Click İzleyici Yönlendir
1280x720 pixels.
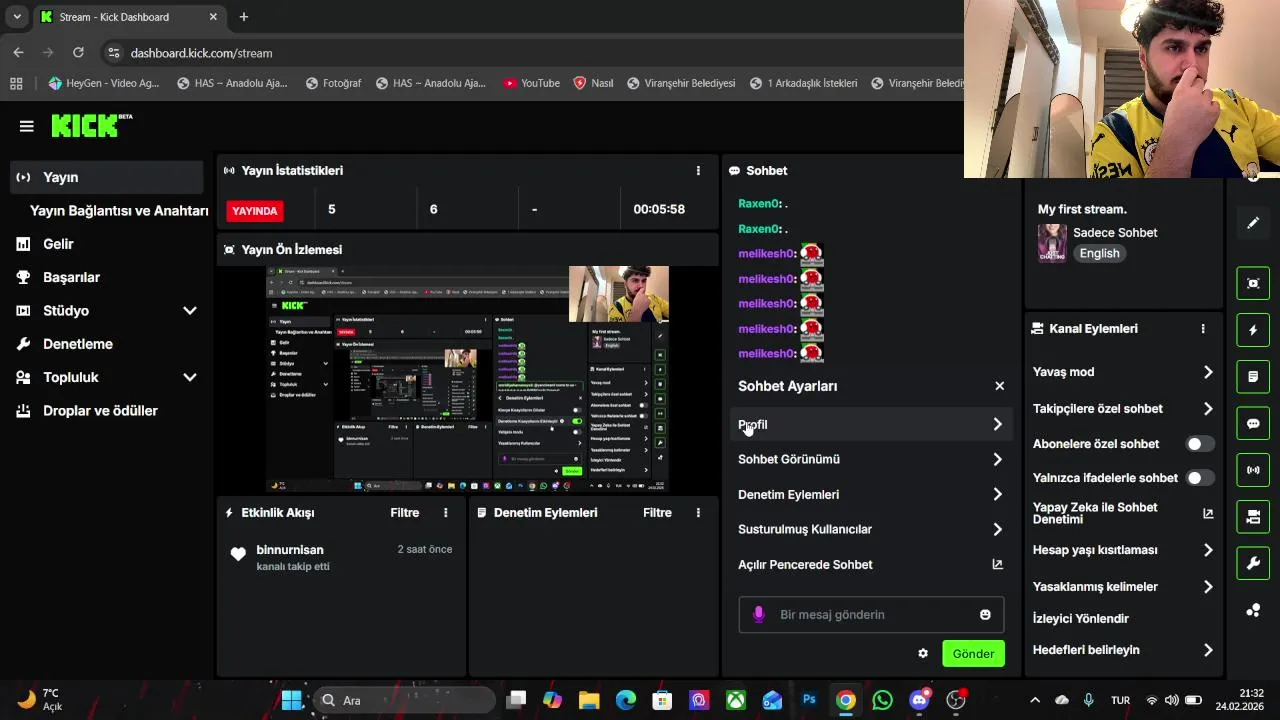click(x=1081, y=619)
